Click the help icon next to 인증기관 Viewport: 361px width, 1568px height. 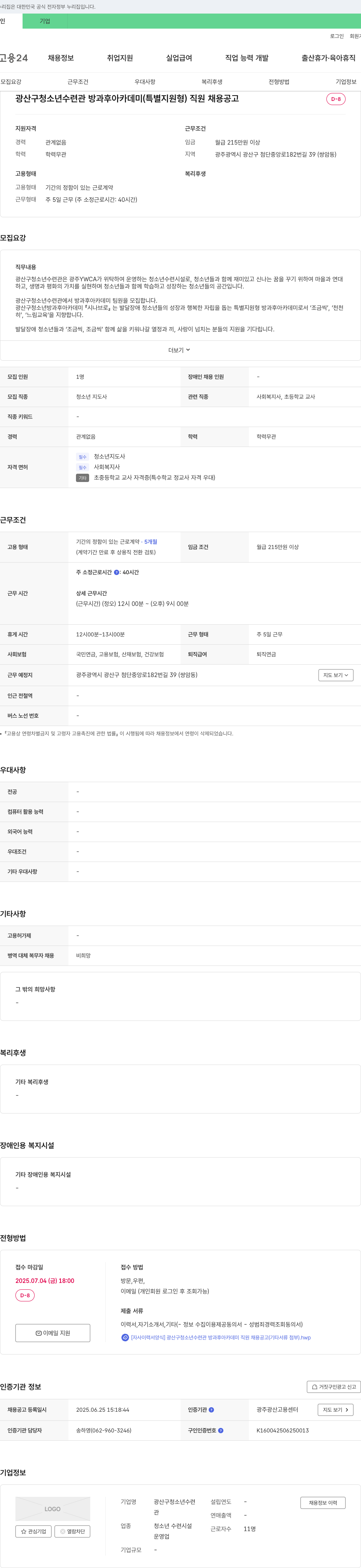[x=211, y=1410]
